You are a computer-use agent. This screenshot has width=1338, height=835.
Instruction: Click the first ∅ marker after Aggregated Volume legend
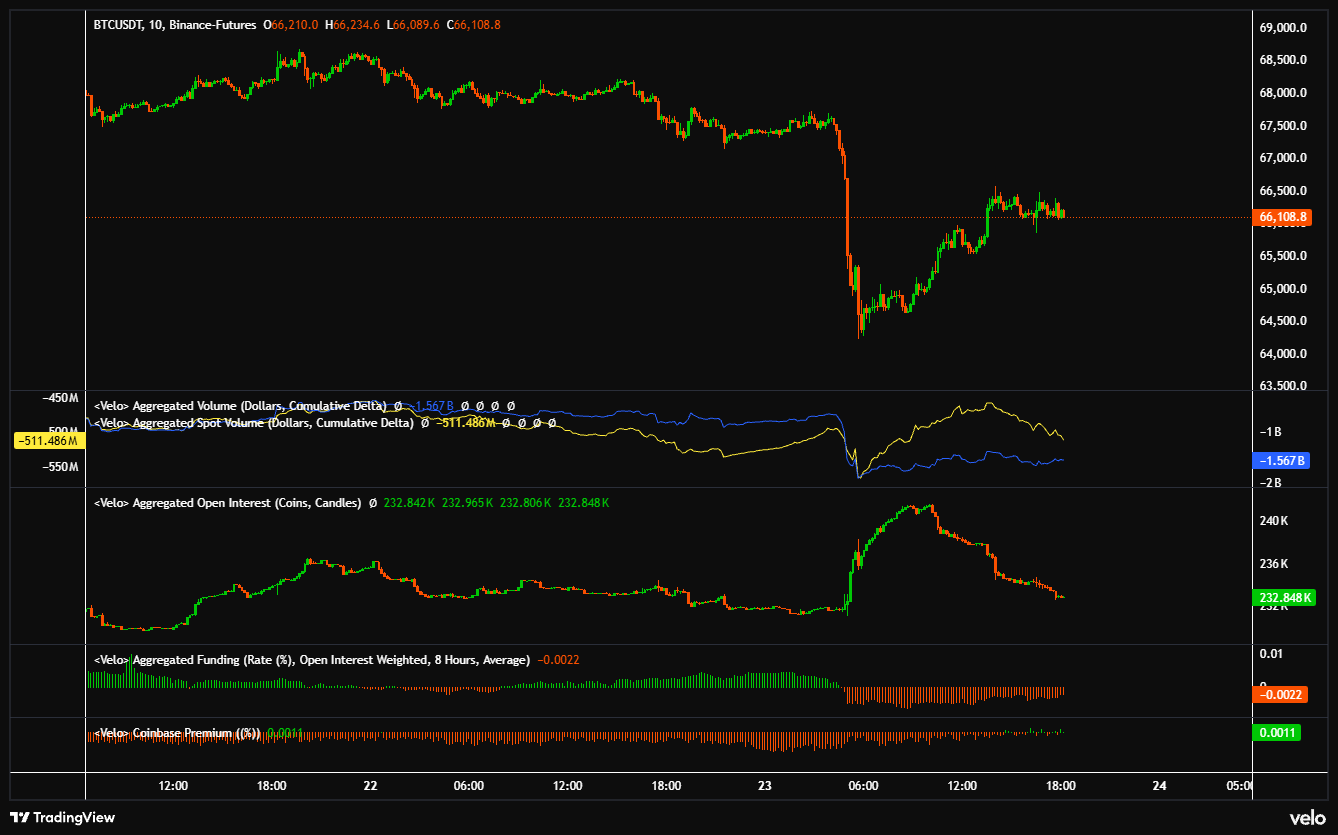(x=397, y=406)
